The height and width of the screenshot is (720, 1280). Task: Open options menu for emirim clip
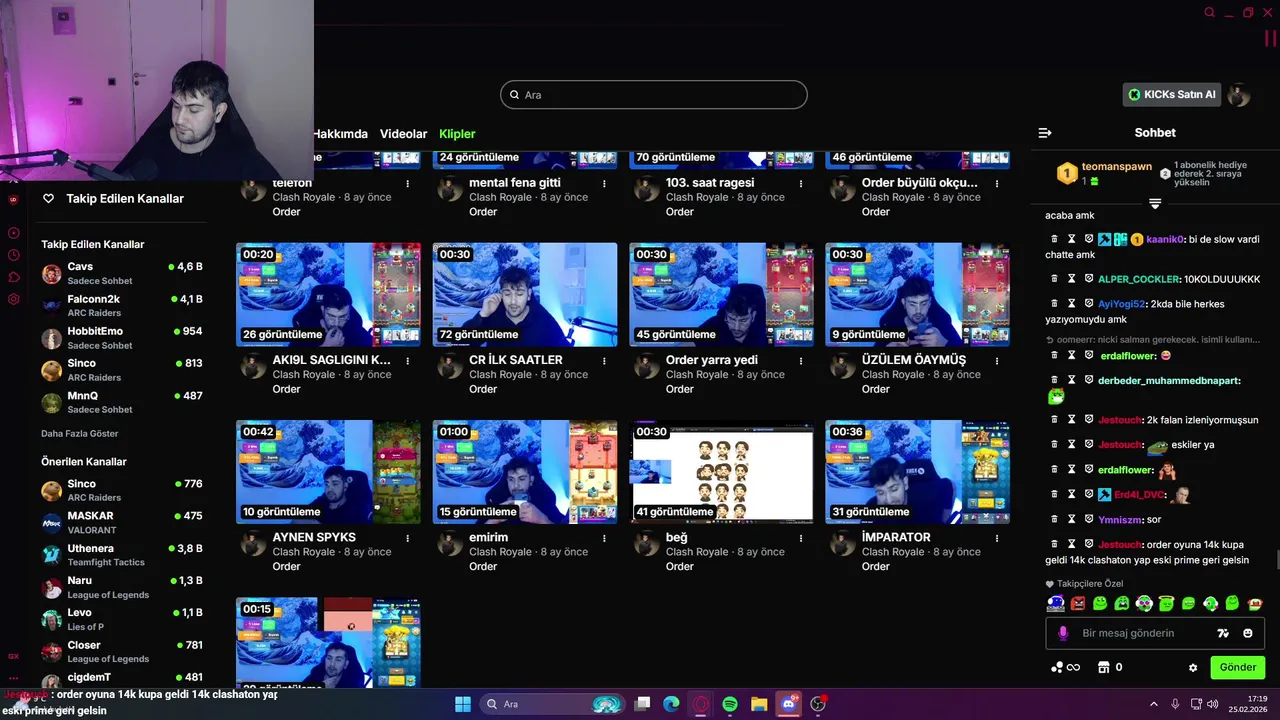[x=604, y=538]
